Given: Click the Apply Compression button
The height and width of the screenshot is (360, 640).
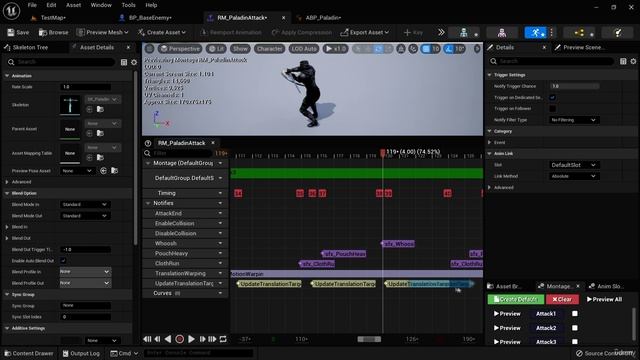Looking at the screenshot, I should pos(302,32).
